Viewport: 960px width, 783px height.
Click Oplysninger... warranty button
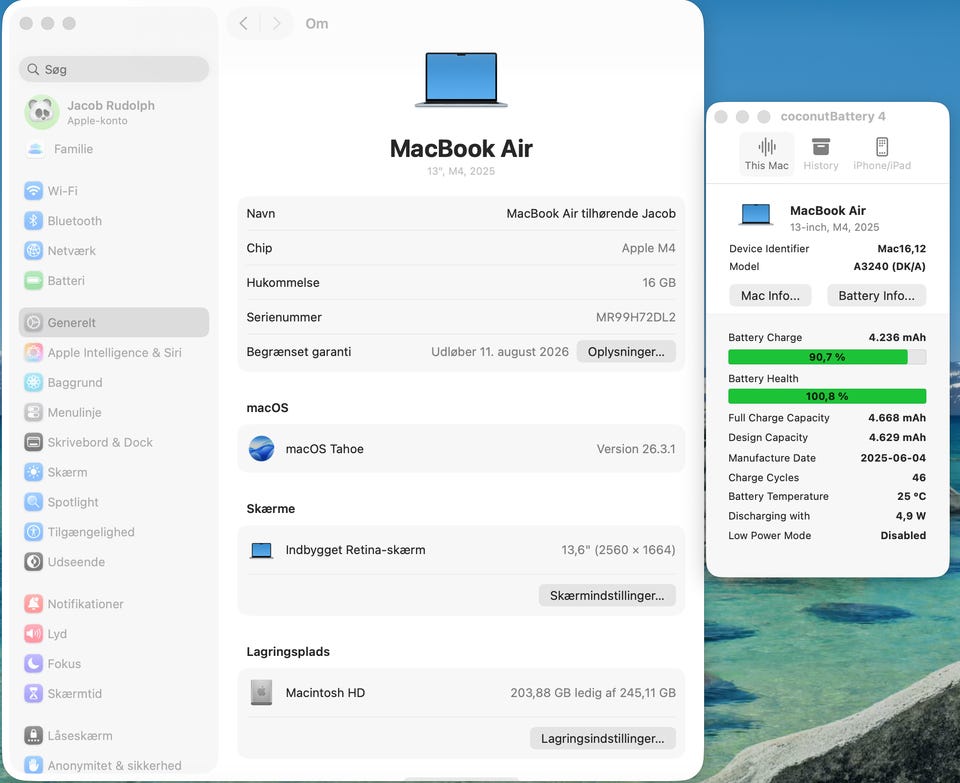coord(626,352)
